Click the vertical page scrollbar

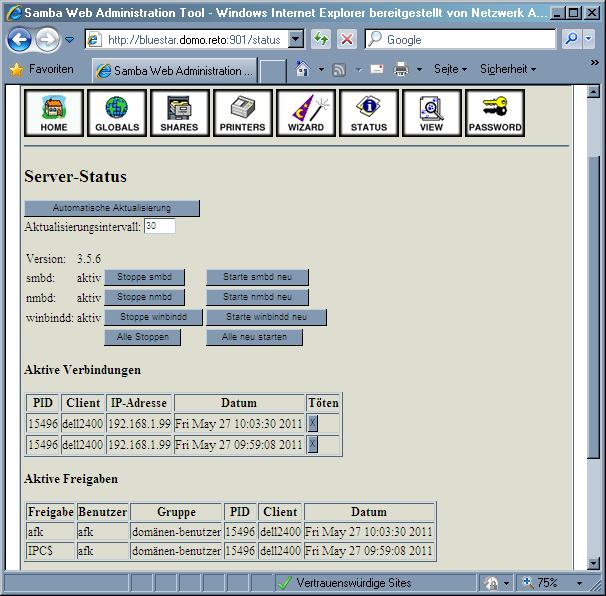tap(594, 300)
